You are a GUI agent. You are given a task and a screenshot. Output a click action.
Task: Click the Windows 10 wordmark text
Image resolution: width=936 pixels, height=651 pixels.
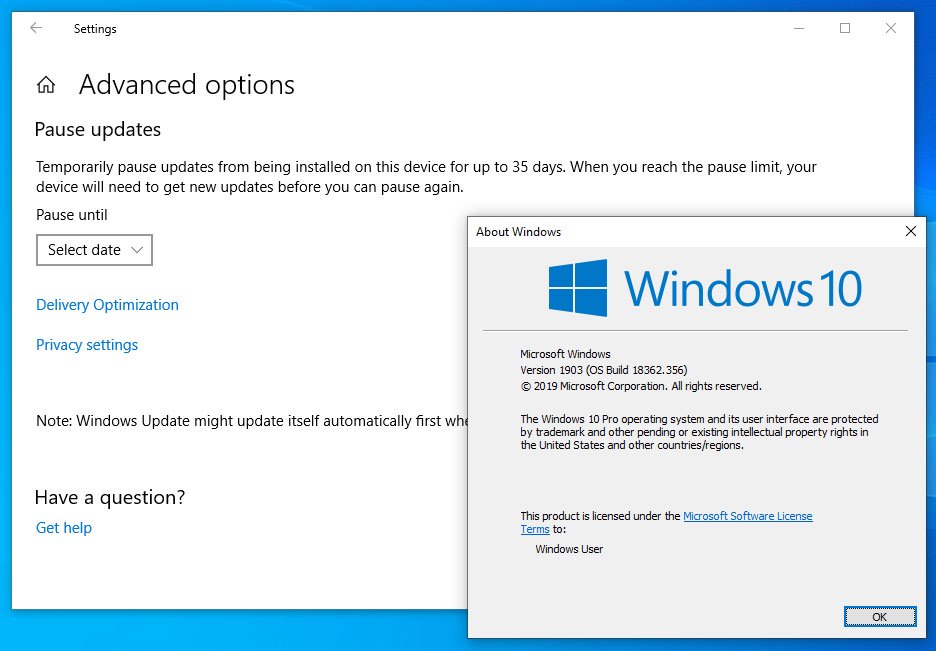[x=743, y=288]
